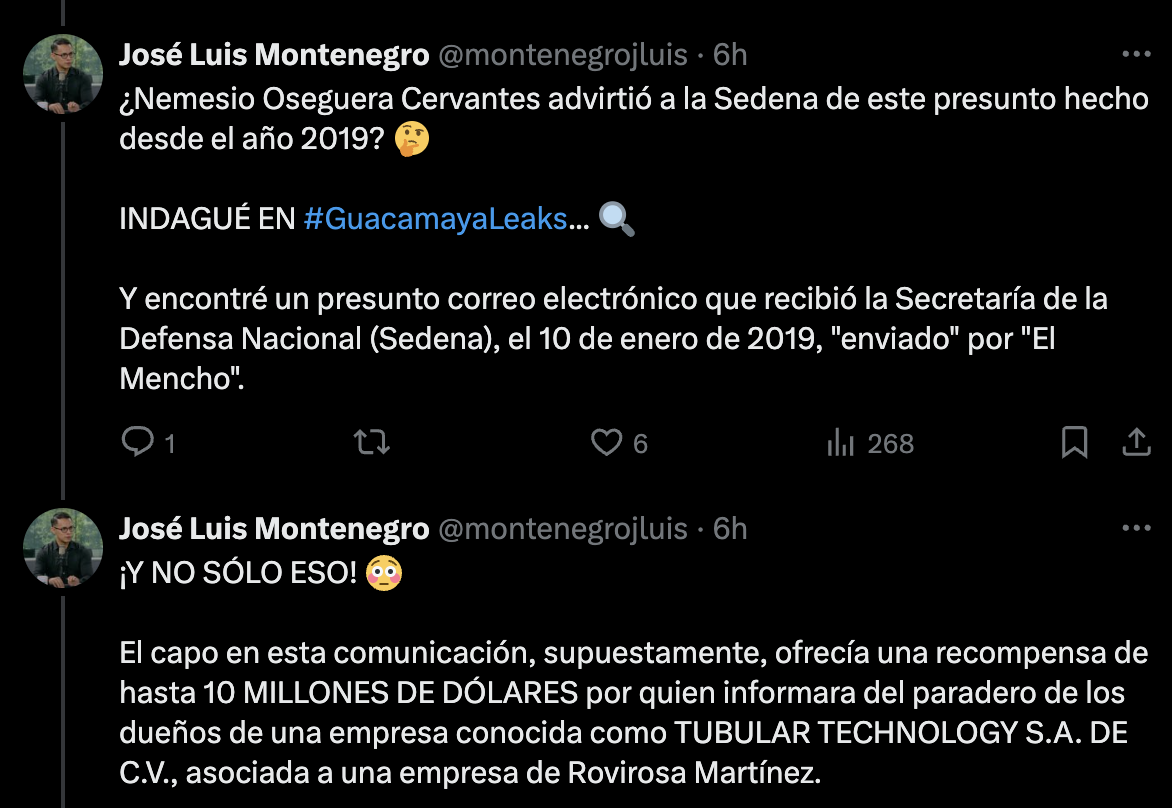Retweet José Luis Montenegro's first post

[x=371, y=443]
